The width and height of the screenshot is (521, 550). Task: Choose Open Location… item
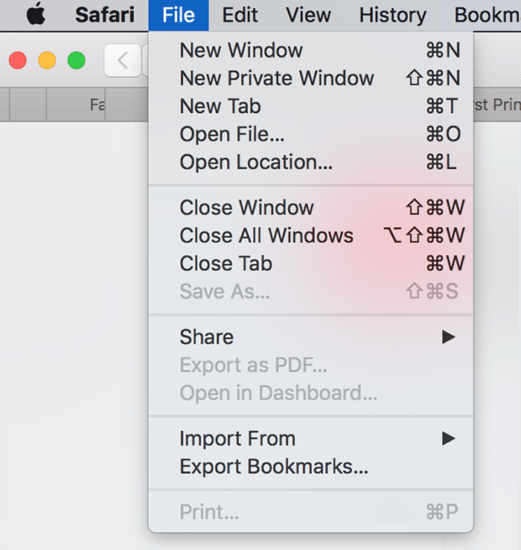point(311,162)
